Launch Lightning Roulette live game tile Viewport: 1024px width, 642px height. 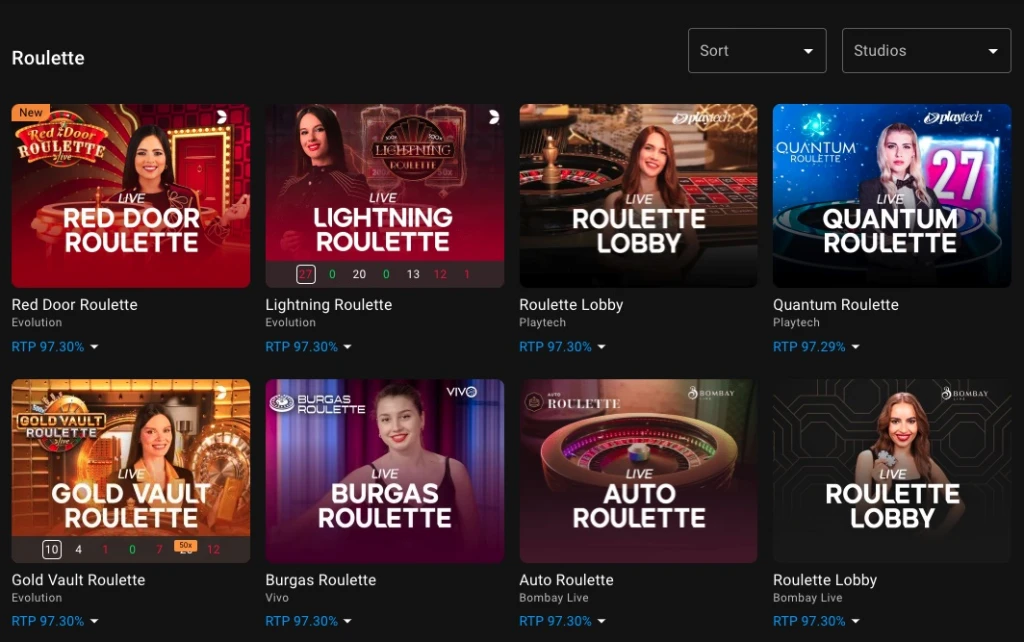click(384, 185)
